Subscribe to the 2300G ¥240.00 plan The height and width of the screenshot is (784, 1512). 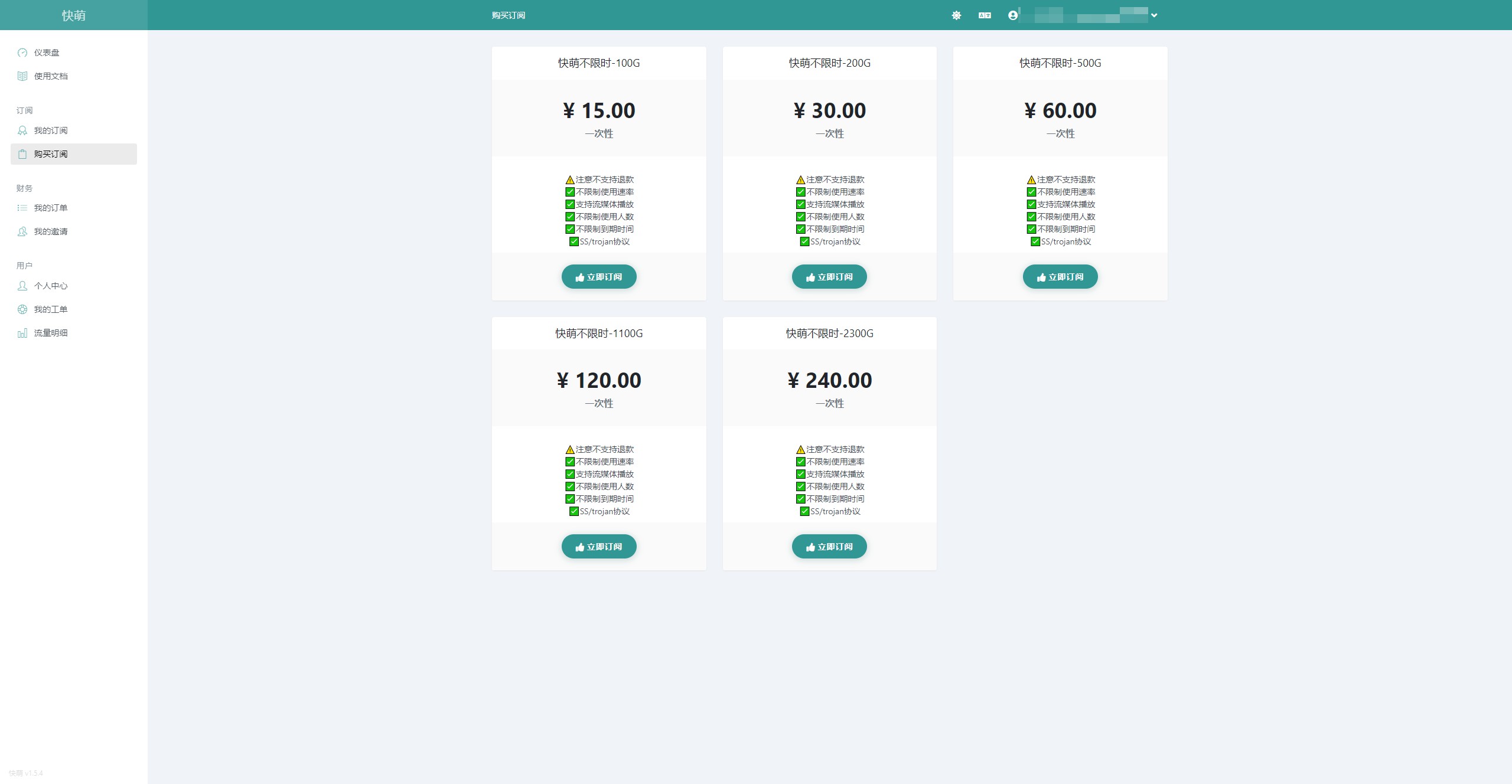coord(829,547)
